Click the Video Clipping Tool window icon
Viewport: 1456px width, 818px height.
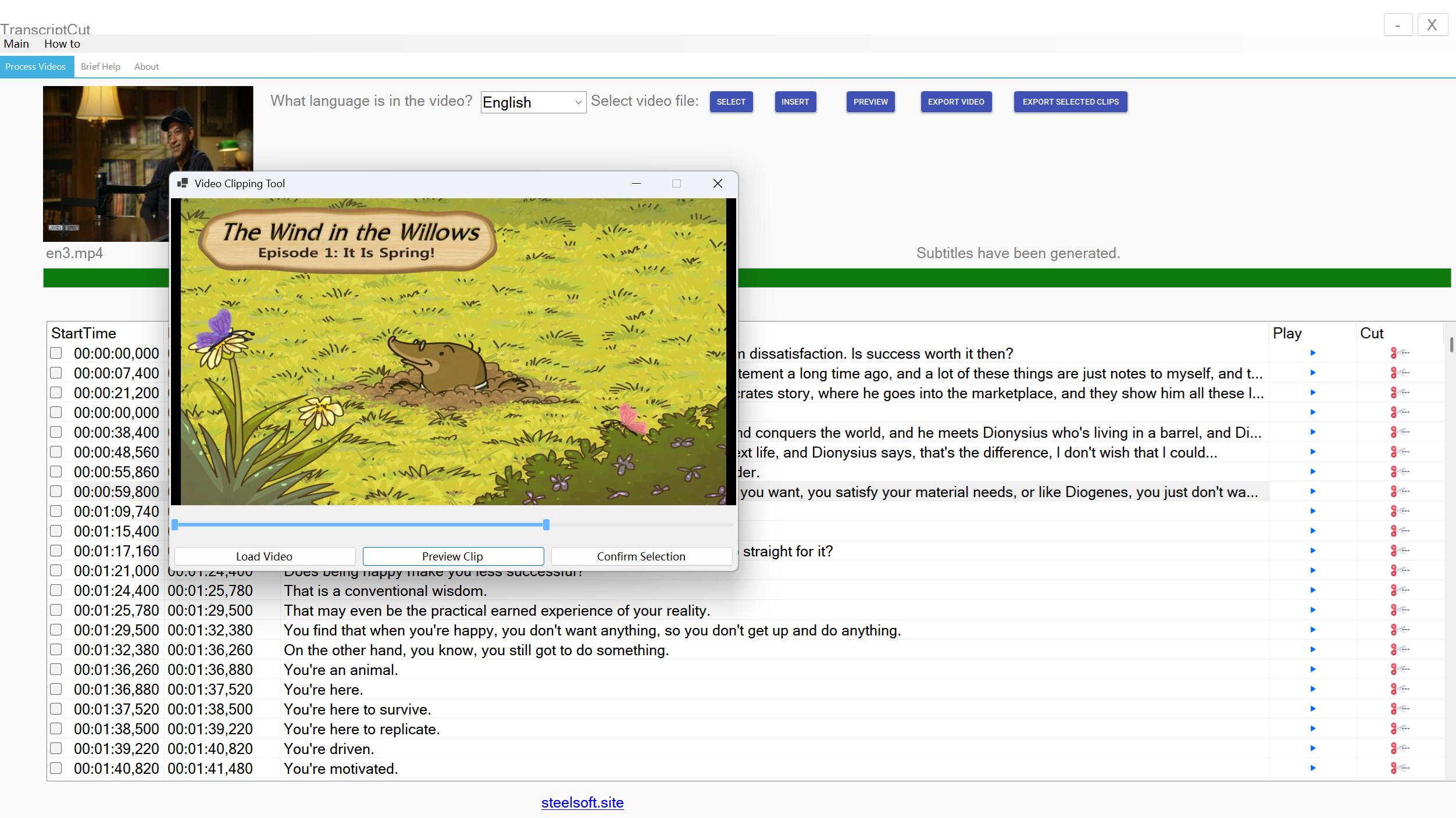[183, 183]
